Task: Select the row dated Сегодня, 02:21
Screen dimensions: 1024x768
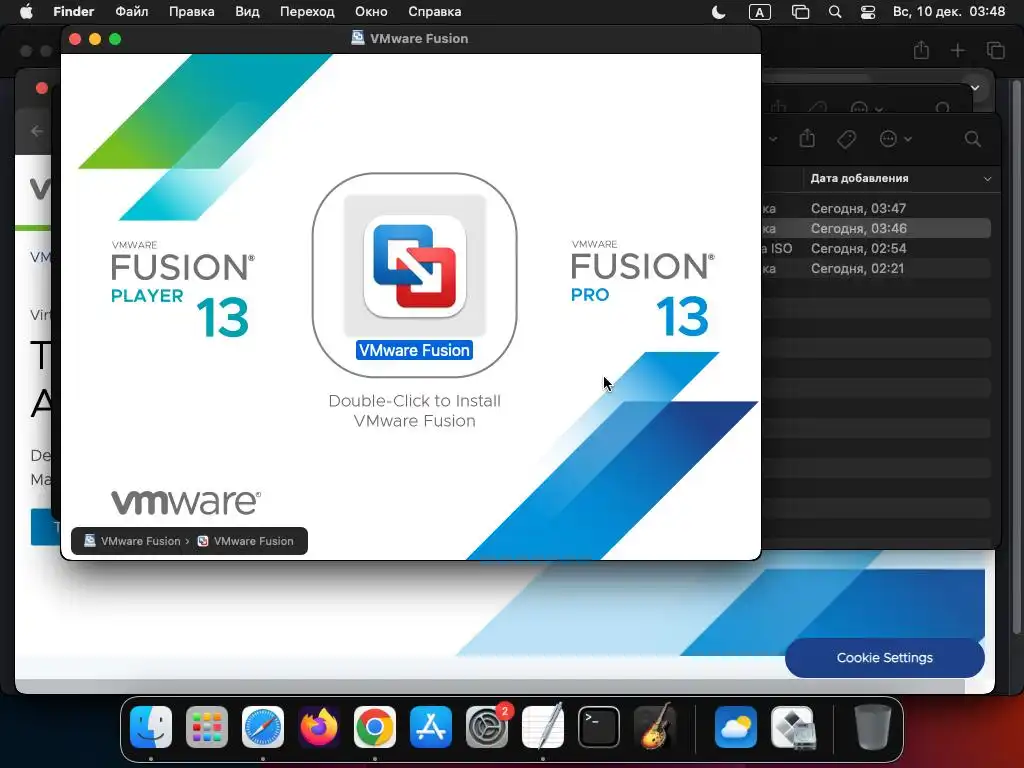Action: pyautogui.click(x=877, y=268)
